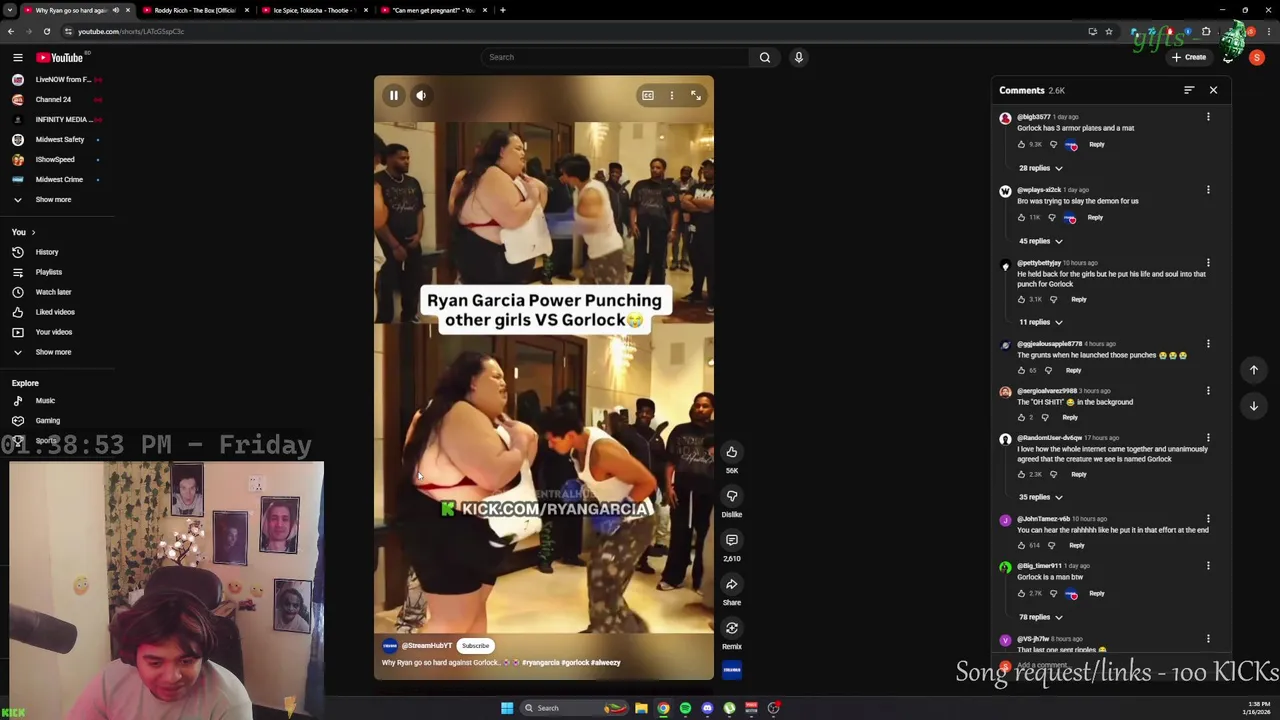Open File Explorer from the taskbar
The height and width of the screenshot is (720, 1280).
tap(641, 708)
